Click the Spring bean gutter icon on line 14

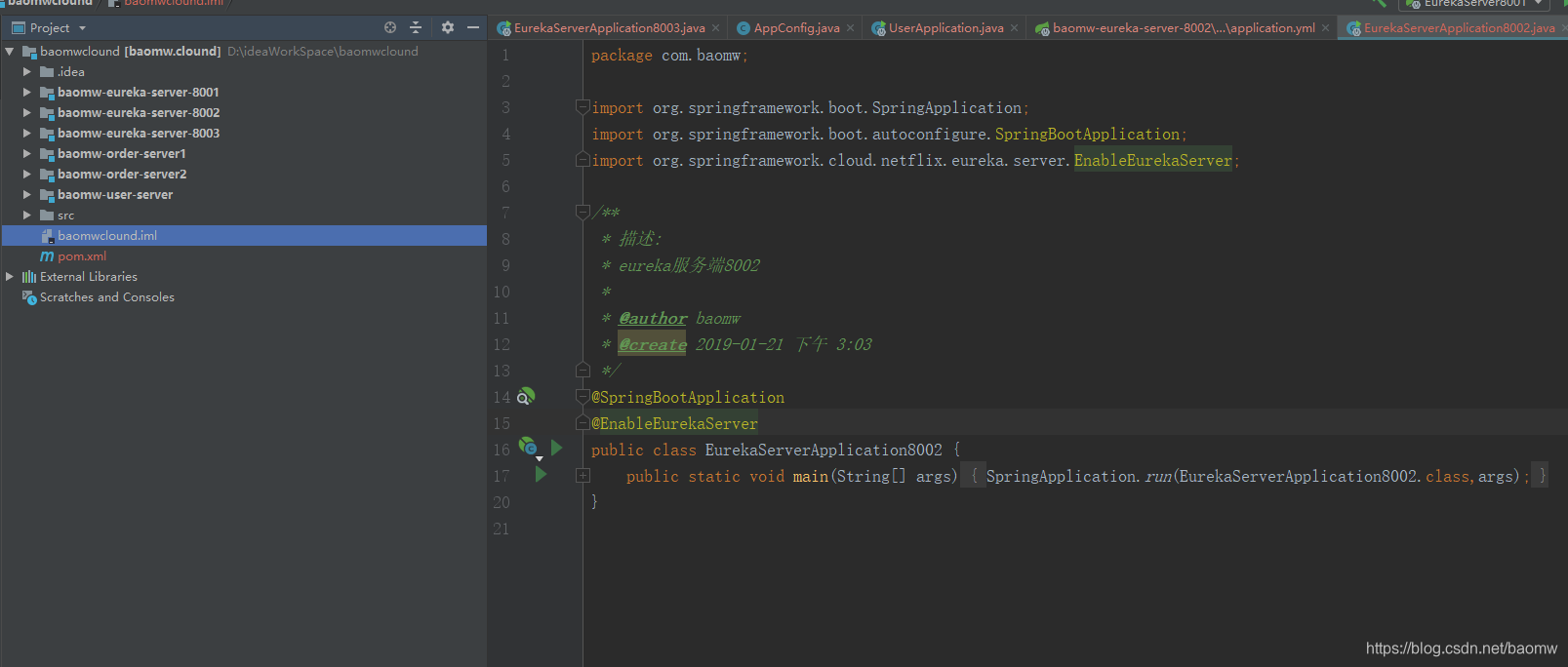tap(526, 397)
